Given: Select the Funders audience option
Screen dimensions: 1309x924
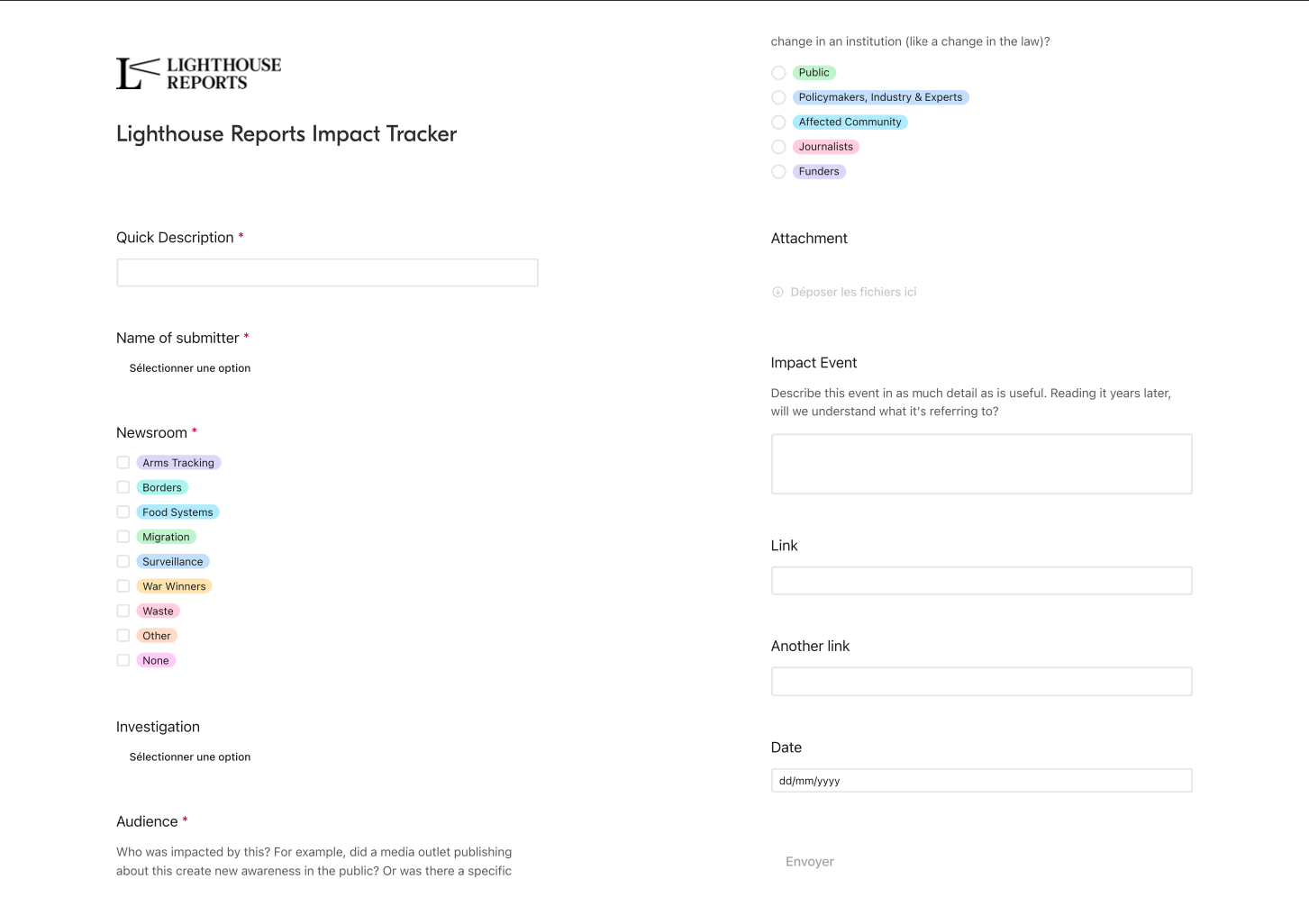Looking at the screenshot, I should click(778, 171).
